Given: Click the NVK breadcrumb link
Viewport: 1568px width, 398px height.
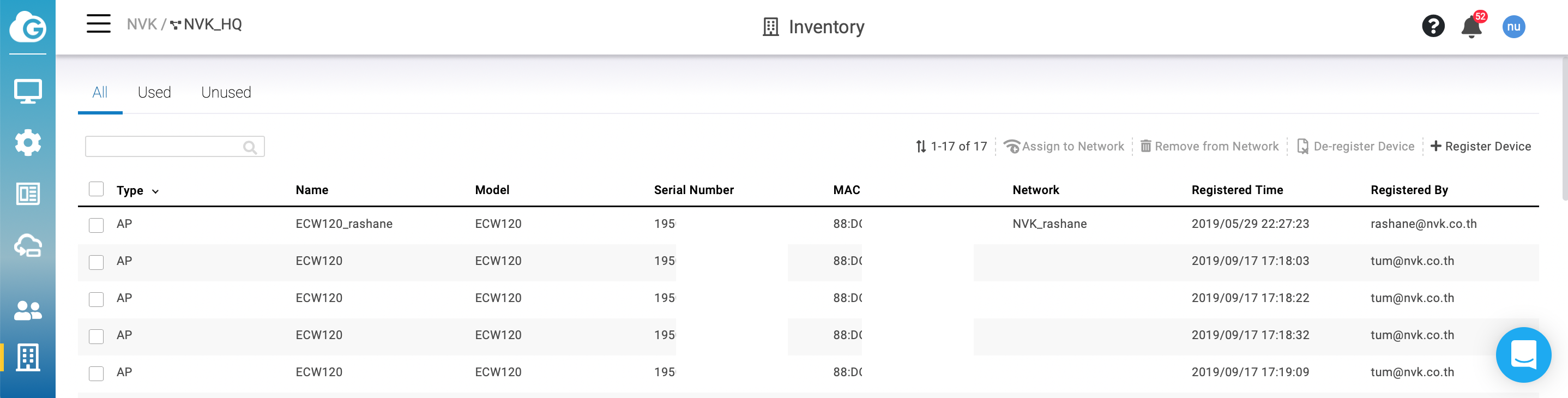Looking at the screenshot, I should tap(141, 25).
